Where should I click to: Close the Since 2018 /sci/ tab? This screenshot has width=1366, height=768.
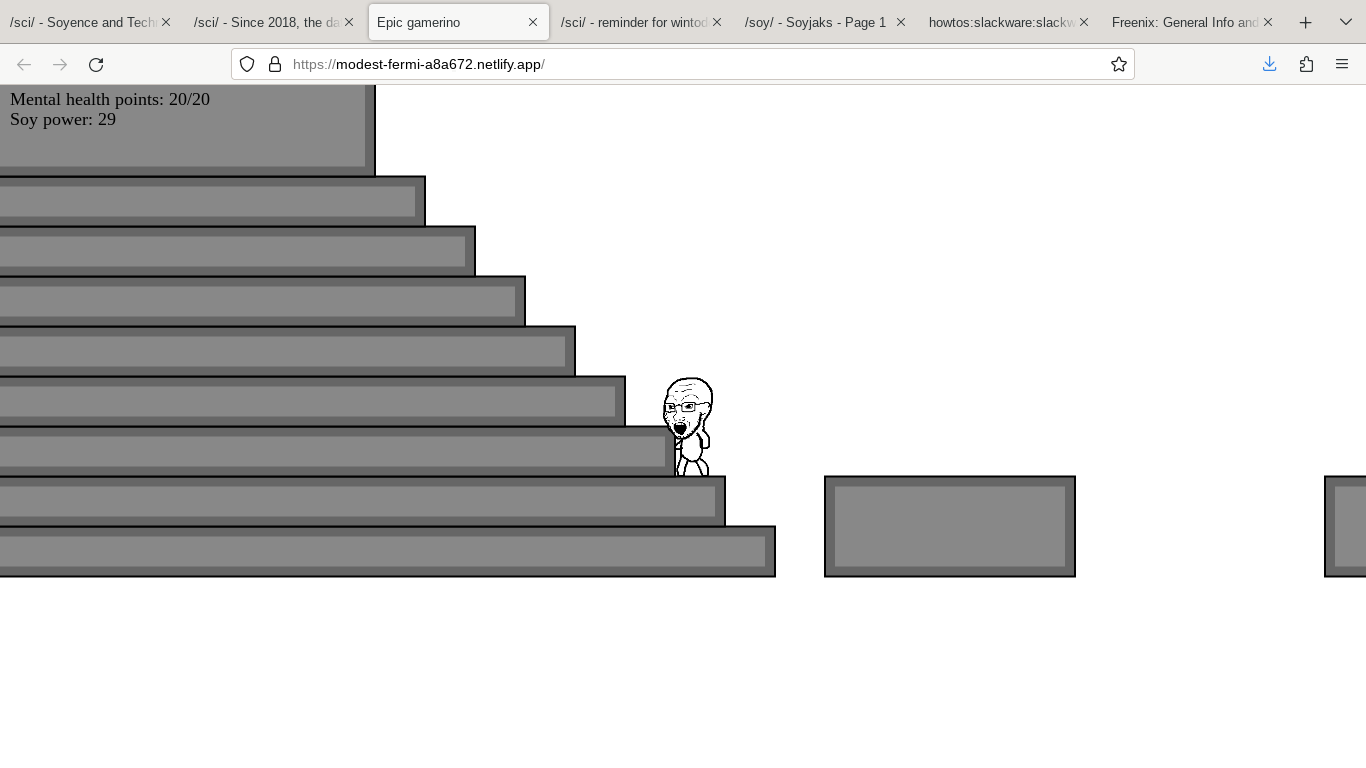[x=349, y=22]
